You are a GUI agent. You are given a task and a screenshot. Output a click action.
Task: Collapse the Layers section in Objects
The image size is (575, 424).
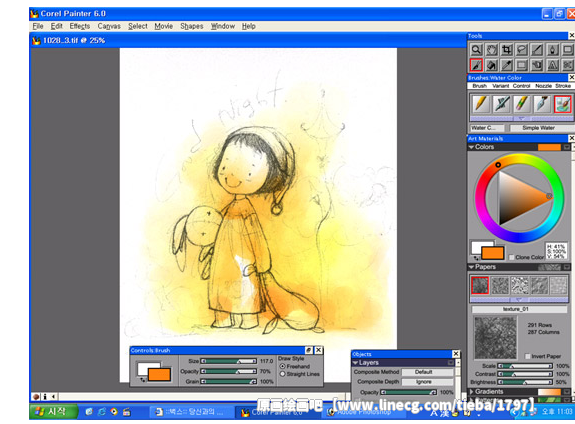coord(355,363)
